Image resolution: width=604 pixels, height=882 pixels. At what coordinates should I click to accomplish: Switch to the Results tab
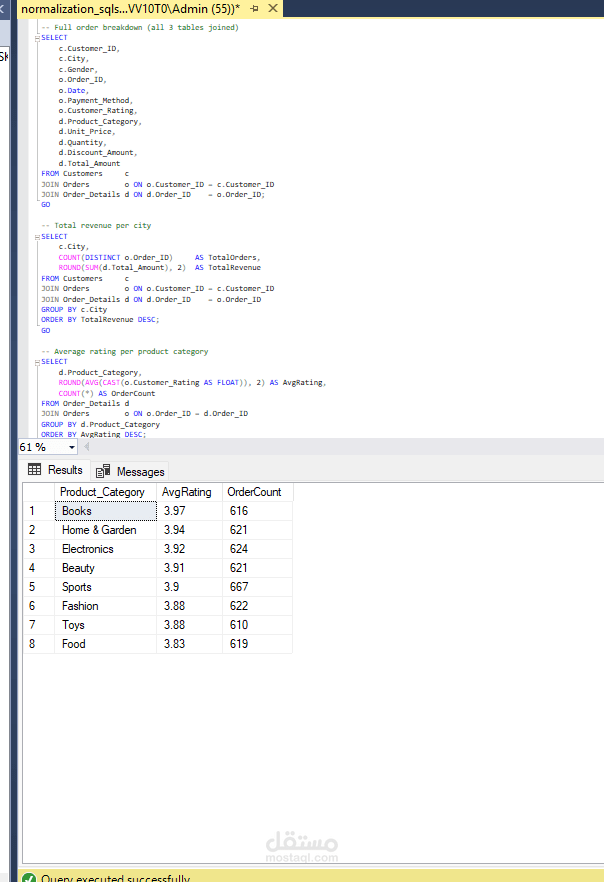[55, 470]
